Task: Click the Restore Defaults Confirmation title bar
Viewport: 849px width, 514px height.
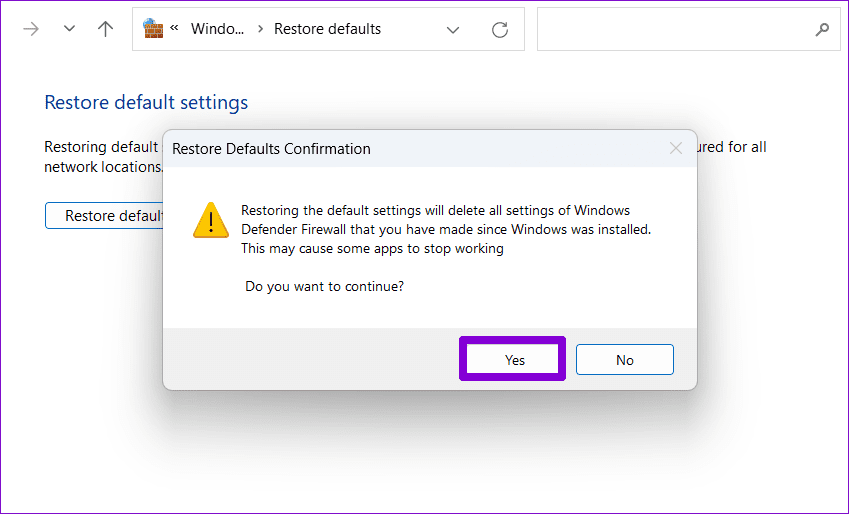Action: tap(400, 148)
